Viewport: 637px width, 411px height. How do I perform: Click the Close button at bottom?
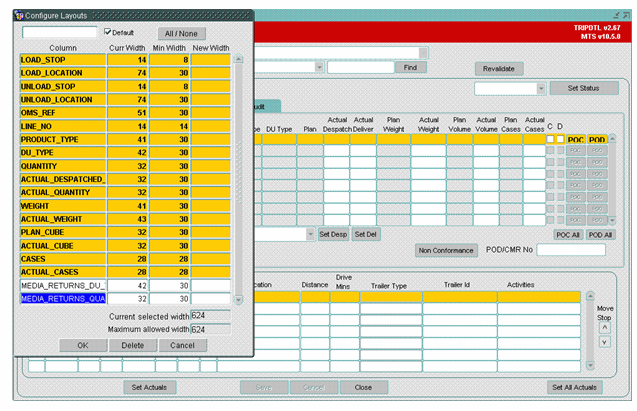(x=363, y=387)
